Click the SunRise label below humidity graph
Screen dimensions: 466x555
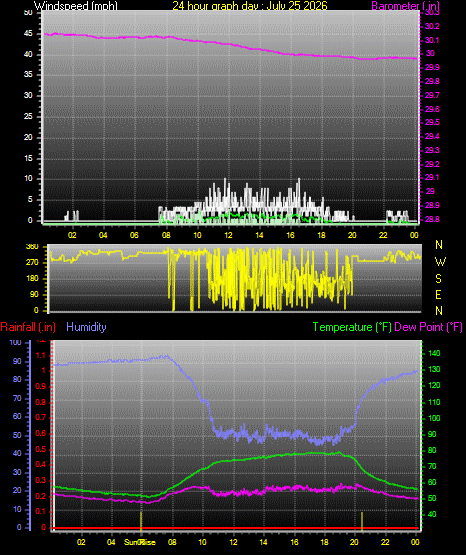[x=139, y=542]
